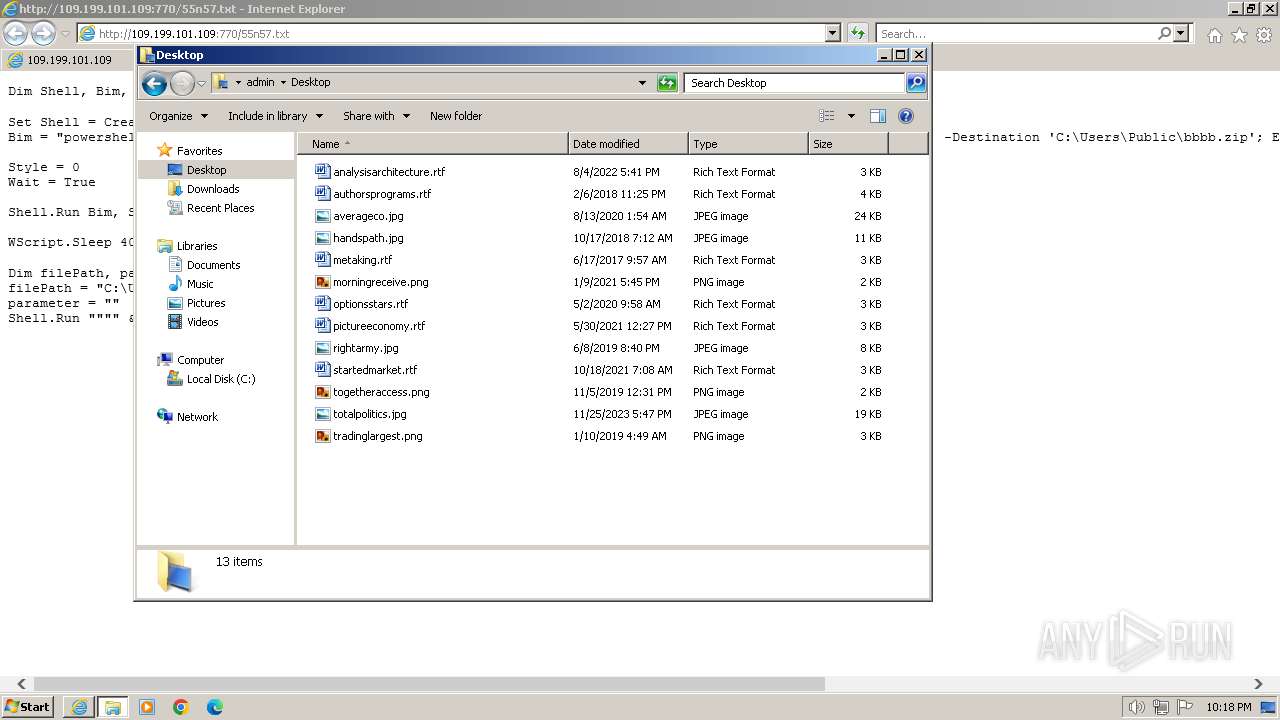
Task: Click the volume speaker tray icon
Action: coord(1136,707)
